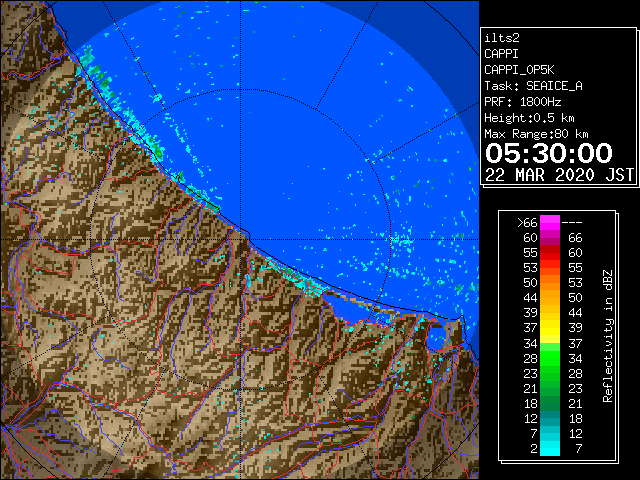Pick the light green 28–34 dBZ swatch

tap(550, 358)
